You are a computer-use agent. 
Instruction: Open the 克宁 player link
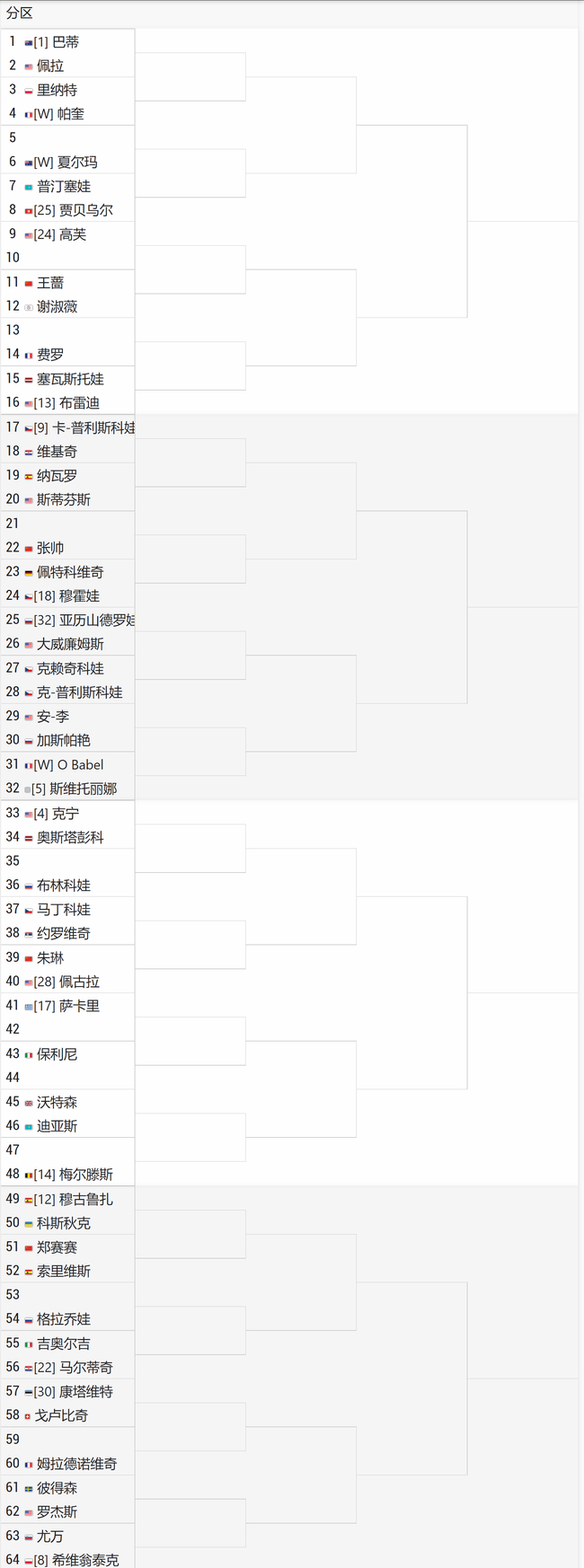click(66, 814)
